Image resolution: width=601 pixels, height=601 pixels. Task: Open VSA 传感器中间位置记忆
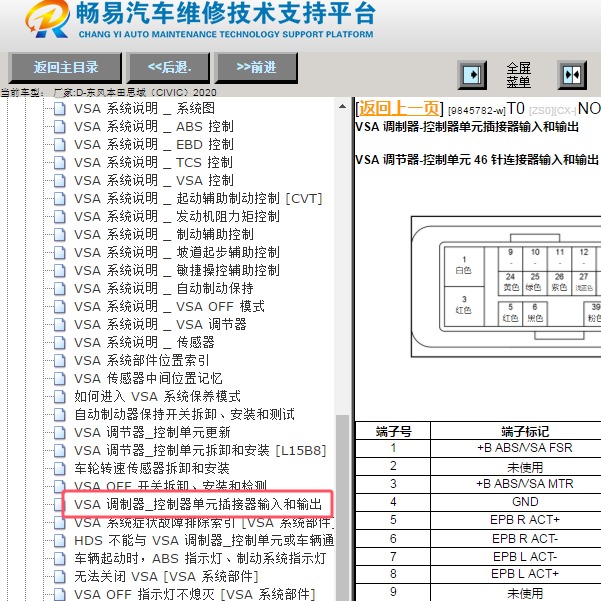click(x=148, y=379)
